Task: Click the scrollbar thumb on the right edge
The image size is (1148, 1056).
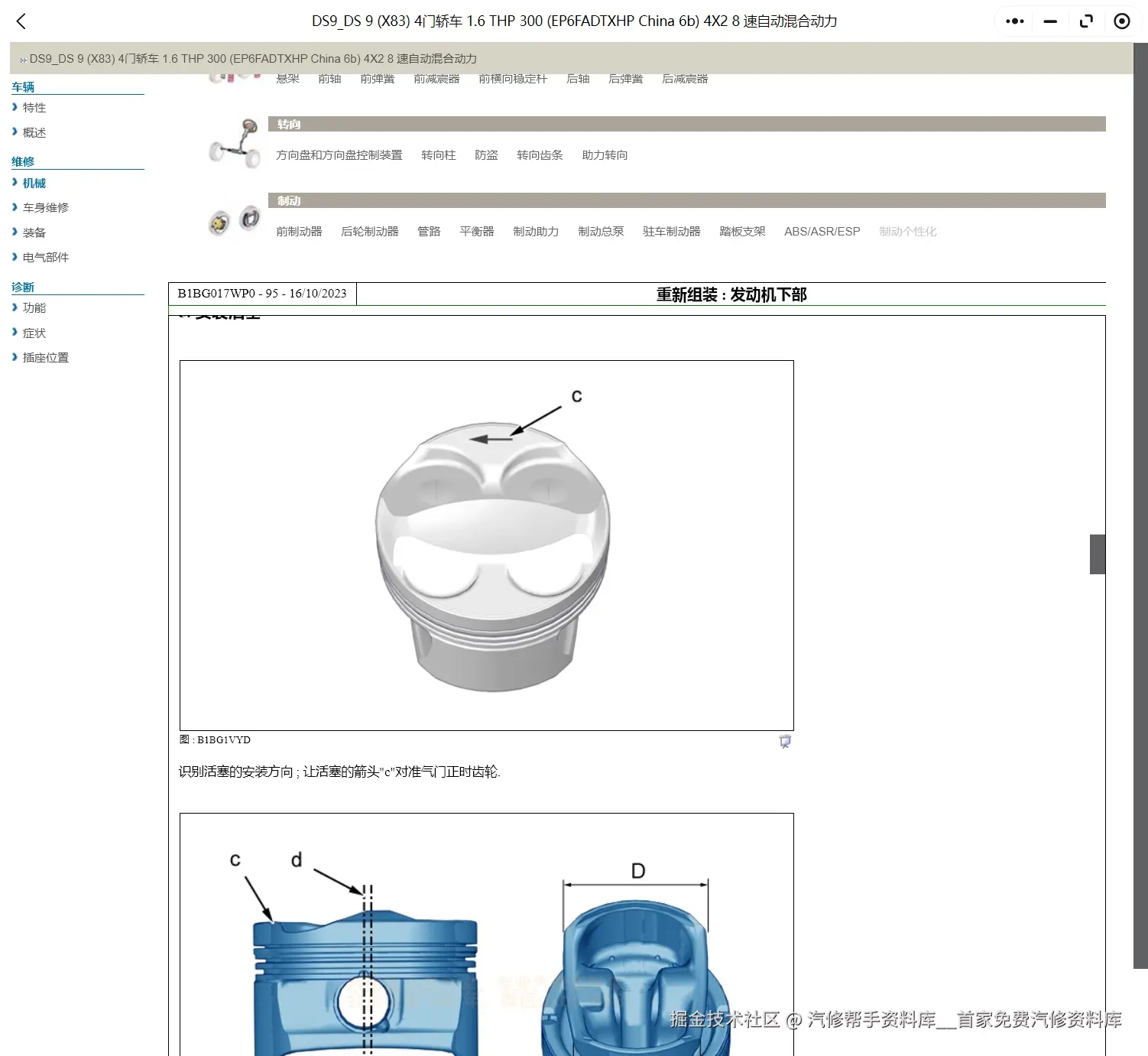Action: (1098, 554)
